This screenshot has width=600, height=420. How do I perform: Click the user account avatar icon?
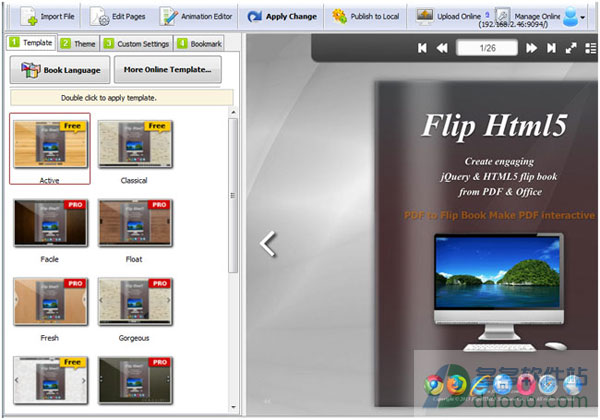571,17
